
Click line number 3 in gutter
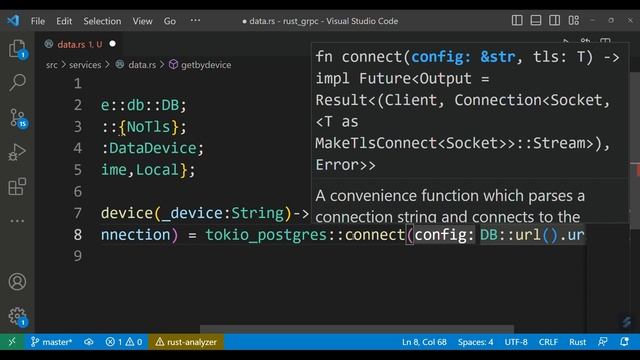point(78,127)
